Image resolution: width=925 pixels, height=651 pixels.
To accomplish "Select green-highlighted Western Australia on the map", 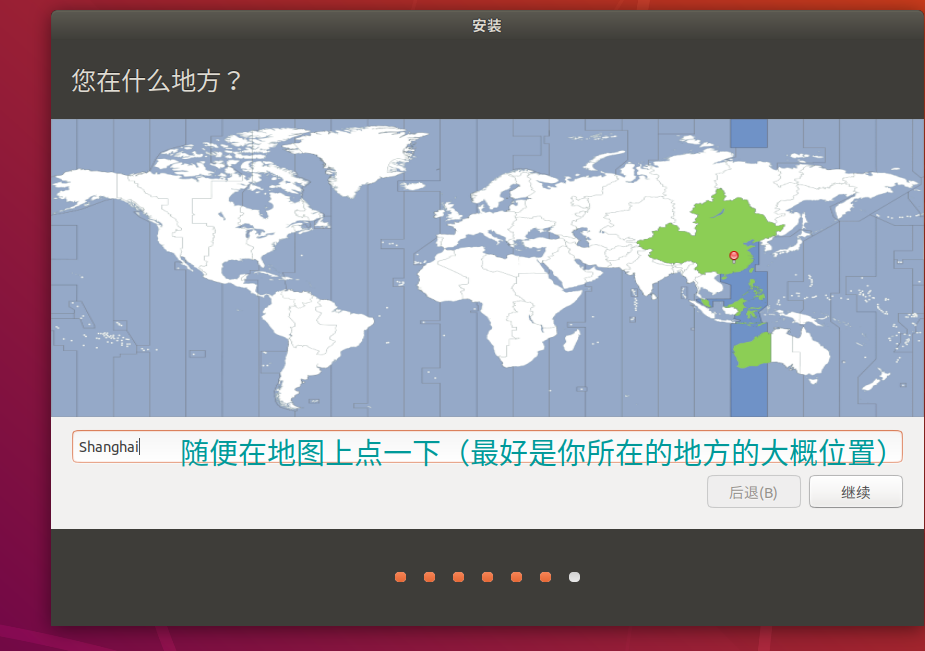I will tap(750, 350).
